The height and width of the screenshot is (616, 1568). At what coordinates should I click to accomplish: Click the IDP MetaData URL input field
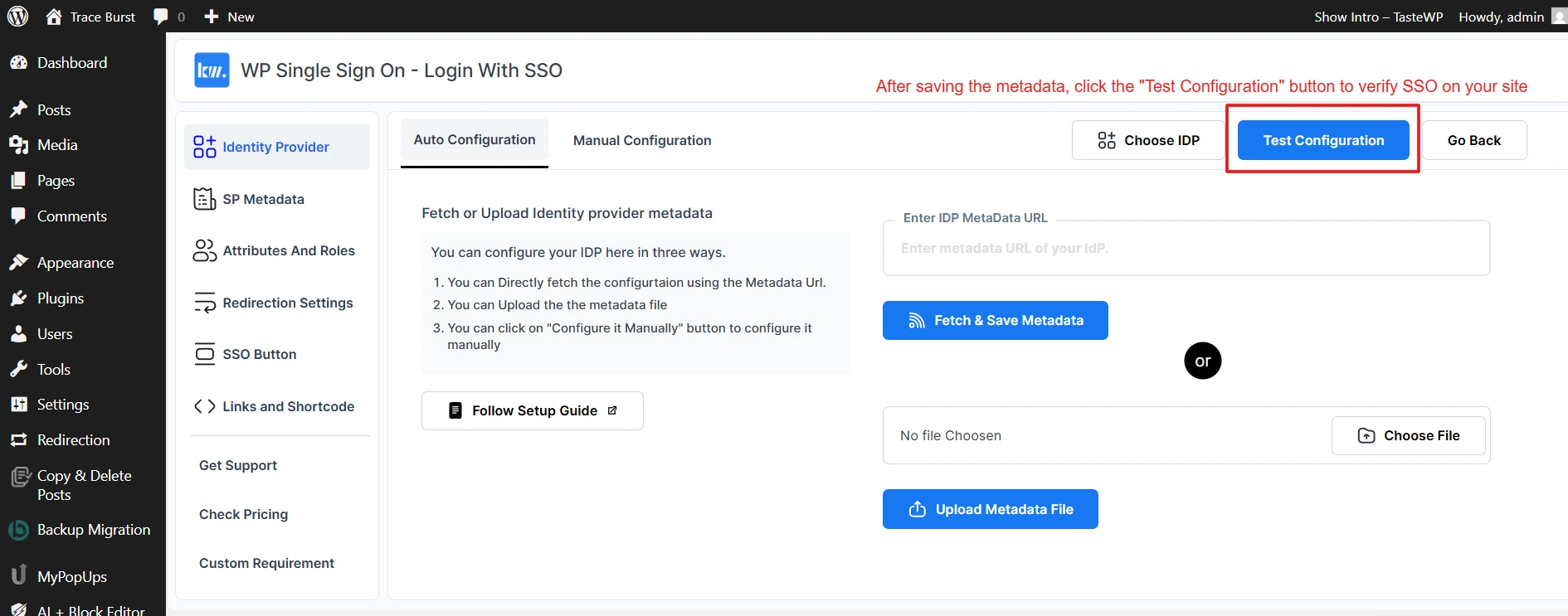1186,248
